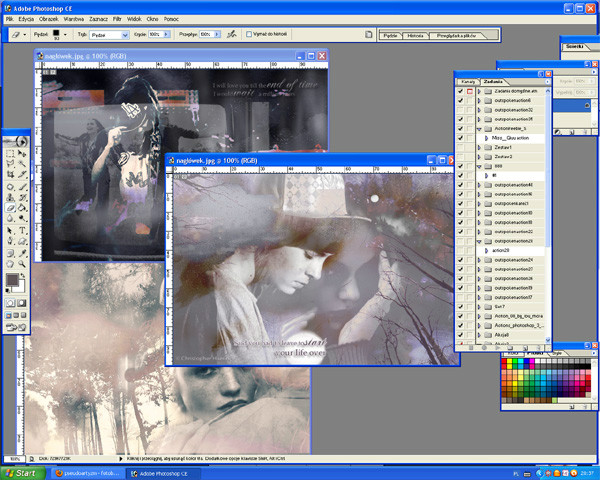The height and width of the screenshot is (480, 600).
Task: Jump to ImageReady from toolbox
Action: point(16,327)
